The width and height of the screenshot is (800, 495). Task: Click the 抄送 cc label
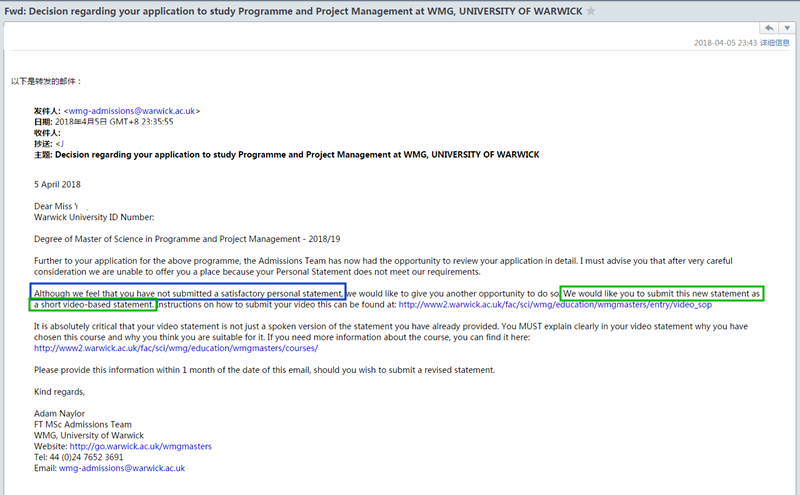pyautogui.click(x=43, y=144)
